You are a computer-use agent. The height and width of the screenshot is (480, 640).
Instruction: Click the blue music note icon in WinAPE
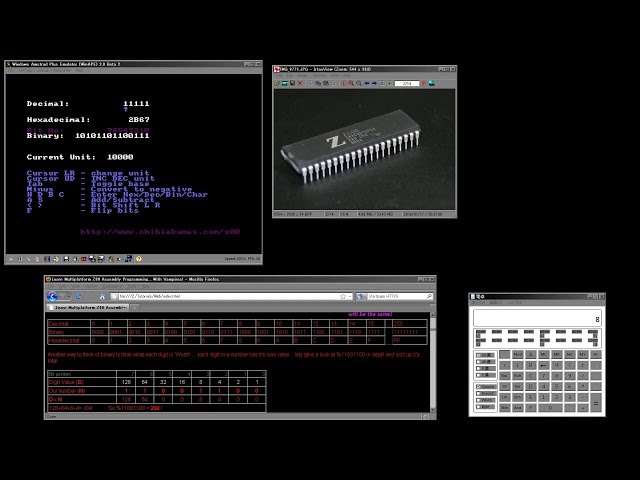129,259
